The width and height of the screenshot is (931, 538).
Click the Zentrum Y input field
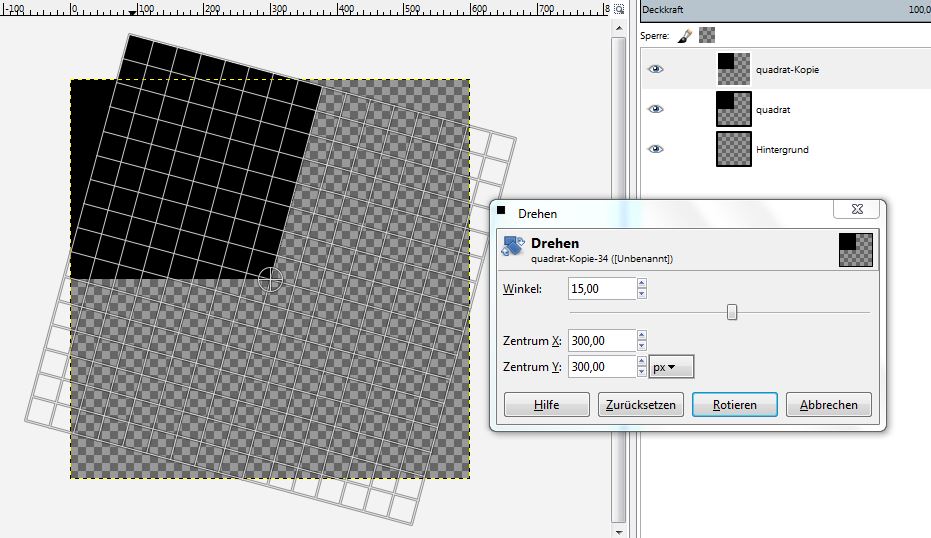(600, 367)
